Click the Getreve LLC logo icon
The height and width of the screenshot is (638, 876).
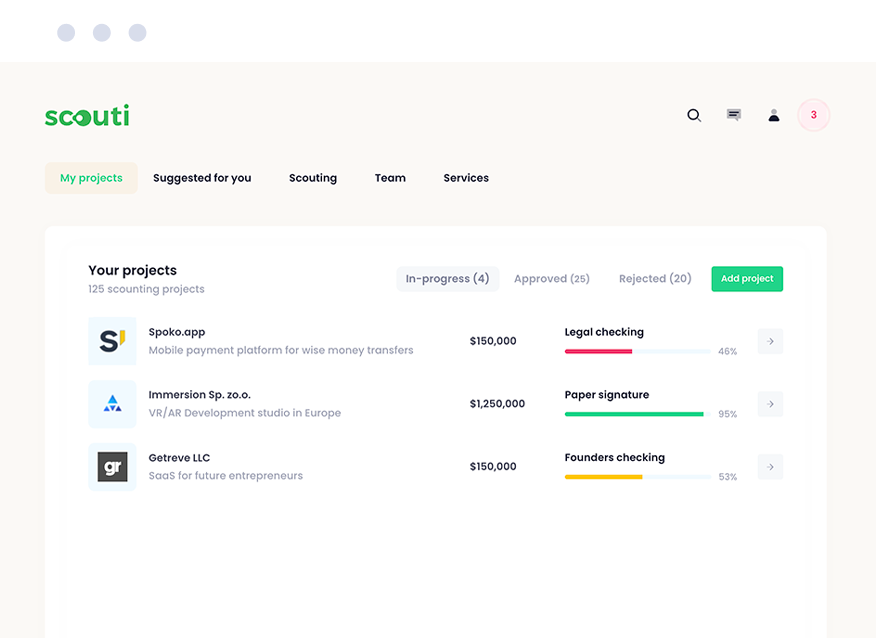click(112, 467)
